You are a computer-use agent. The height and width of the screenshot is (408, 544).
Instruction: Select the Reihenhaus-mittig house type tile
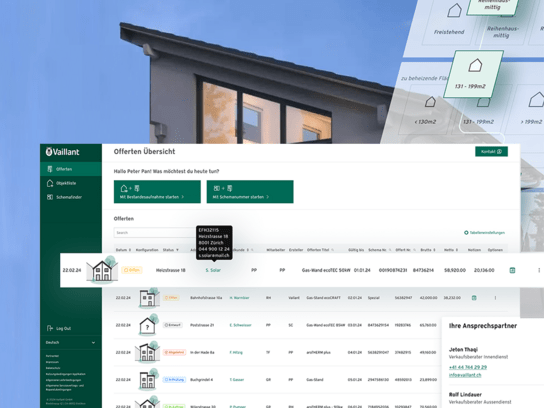503,32
